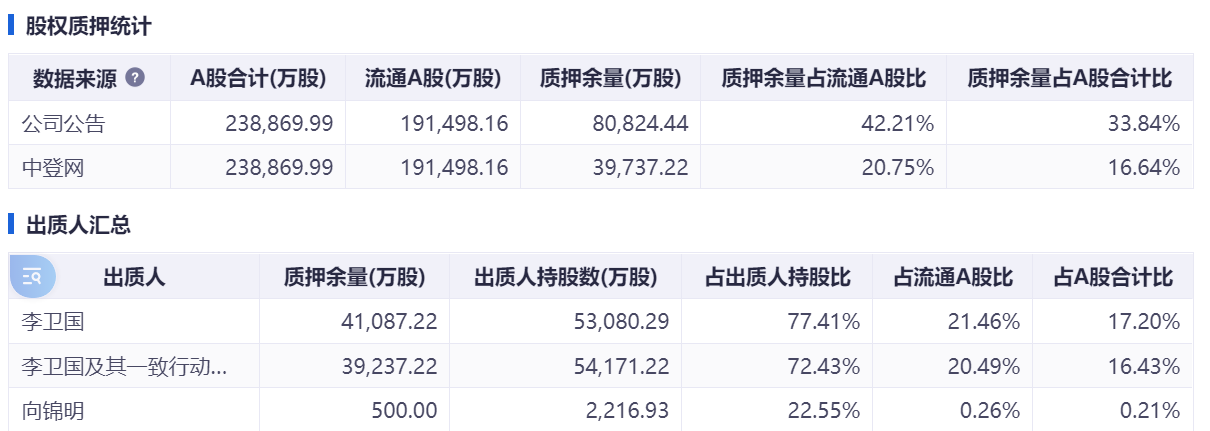Click the 占流通A股比 column header

tap(953, 277)
